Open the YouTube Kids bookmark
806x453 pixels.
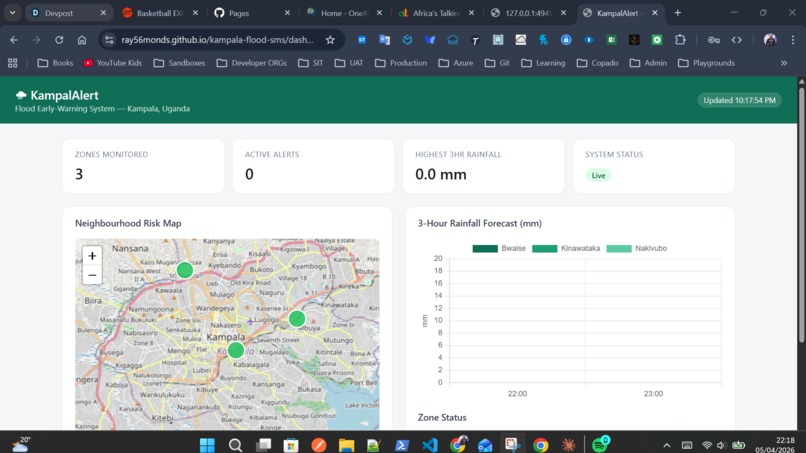click(113, 63)
